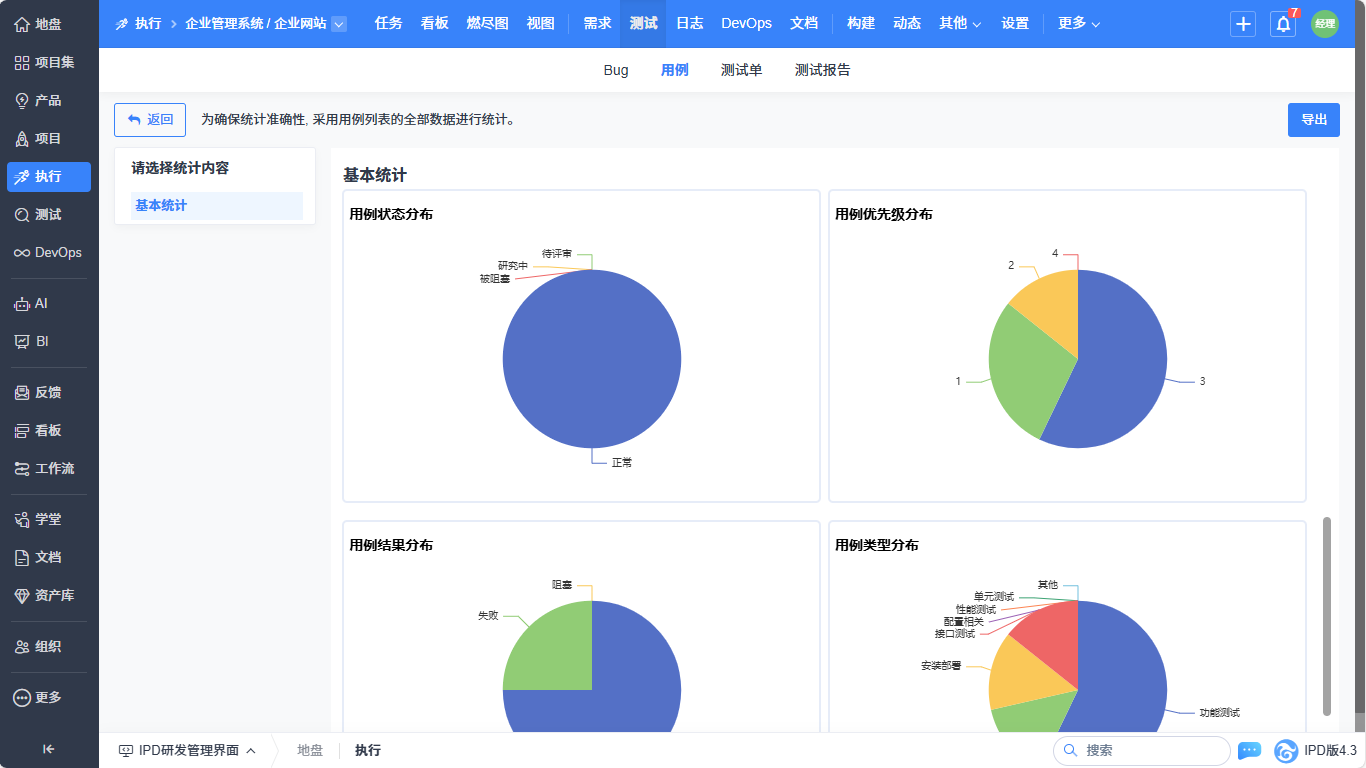Screen dimensions: 1366x768
Task: Click the 执行 tab in bottom bar
Action: 368,750
